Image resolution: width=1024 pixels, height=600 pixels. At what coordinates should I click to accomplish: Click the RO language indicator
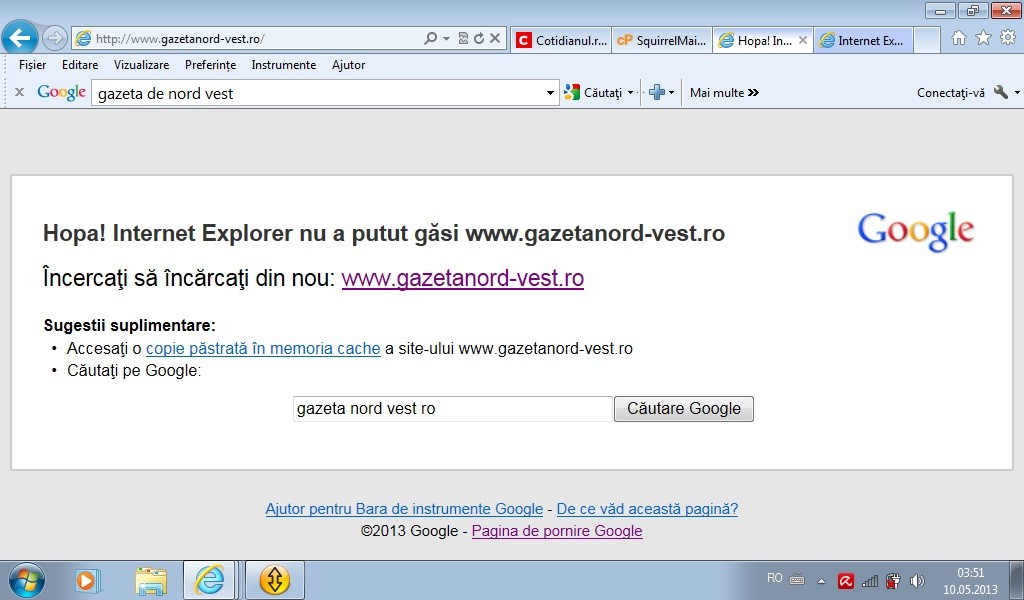775,578
